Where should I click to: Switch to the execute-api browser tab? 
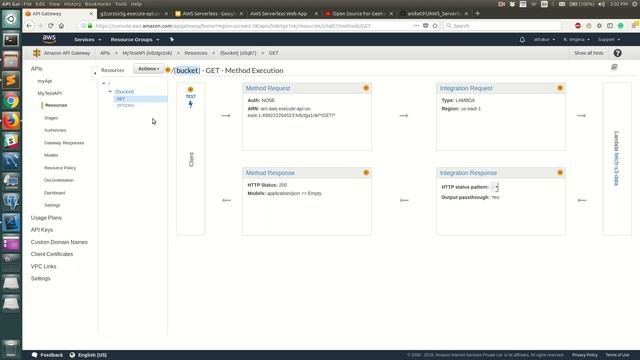click(130, 13)
